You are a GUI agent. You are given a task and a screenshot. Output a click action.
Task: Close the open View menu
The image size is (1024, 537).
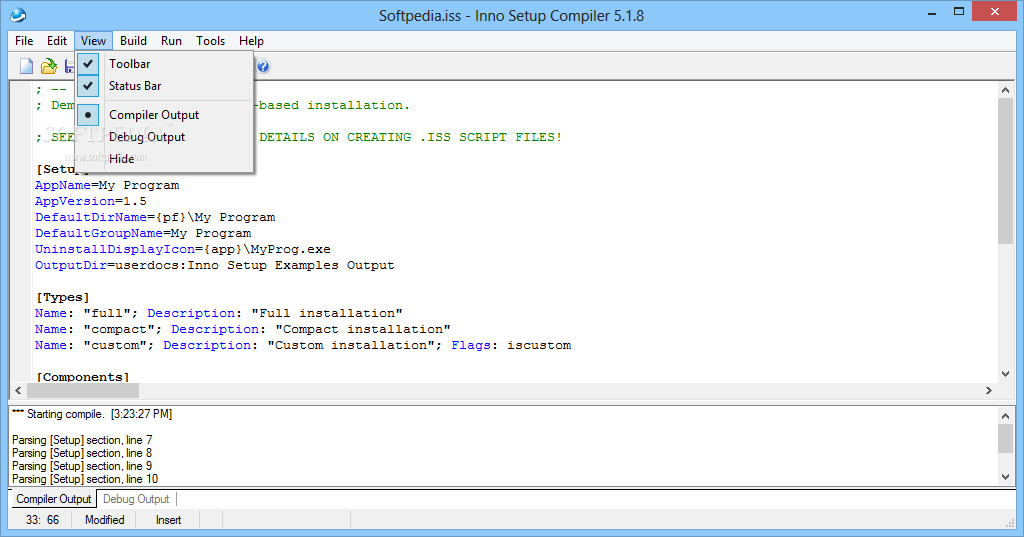click(93, 41)
